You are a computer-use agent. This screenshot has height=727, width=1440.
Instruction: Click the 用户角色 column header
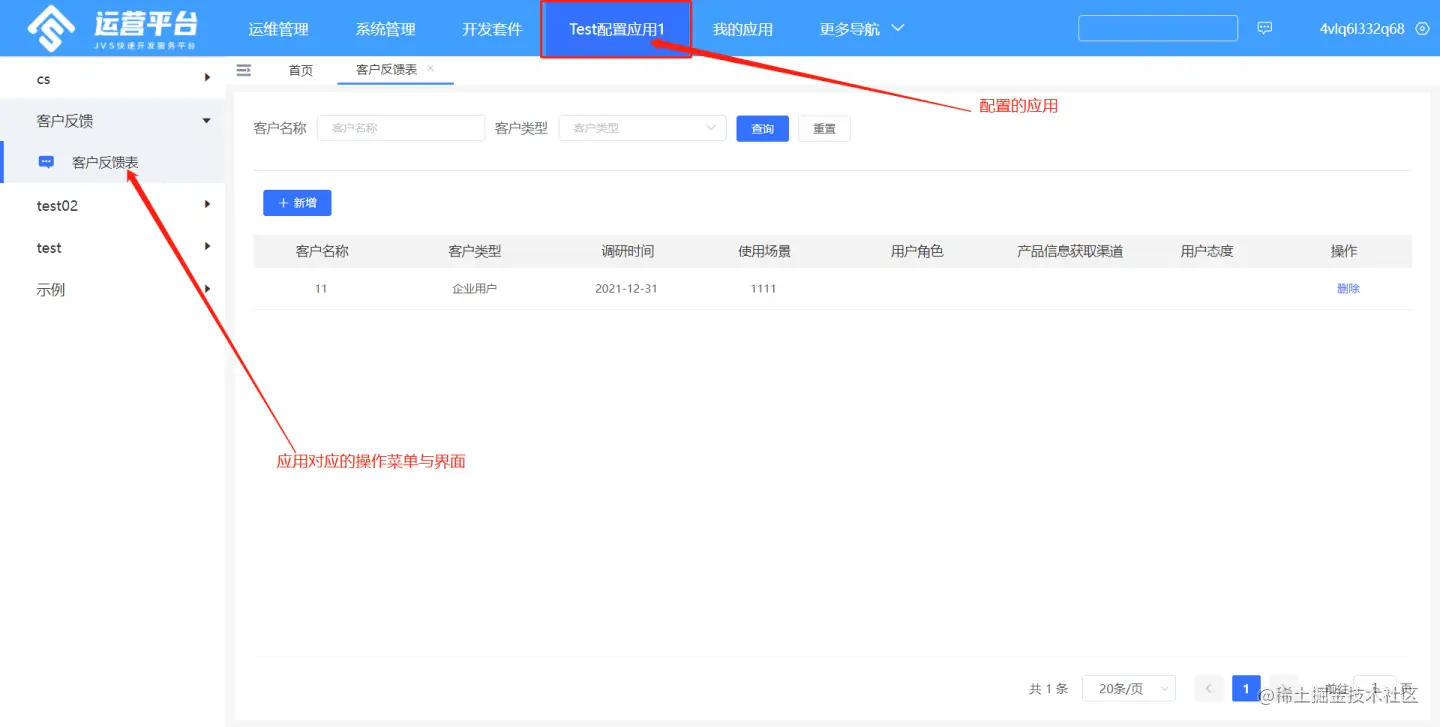click(x=917, y=251)
